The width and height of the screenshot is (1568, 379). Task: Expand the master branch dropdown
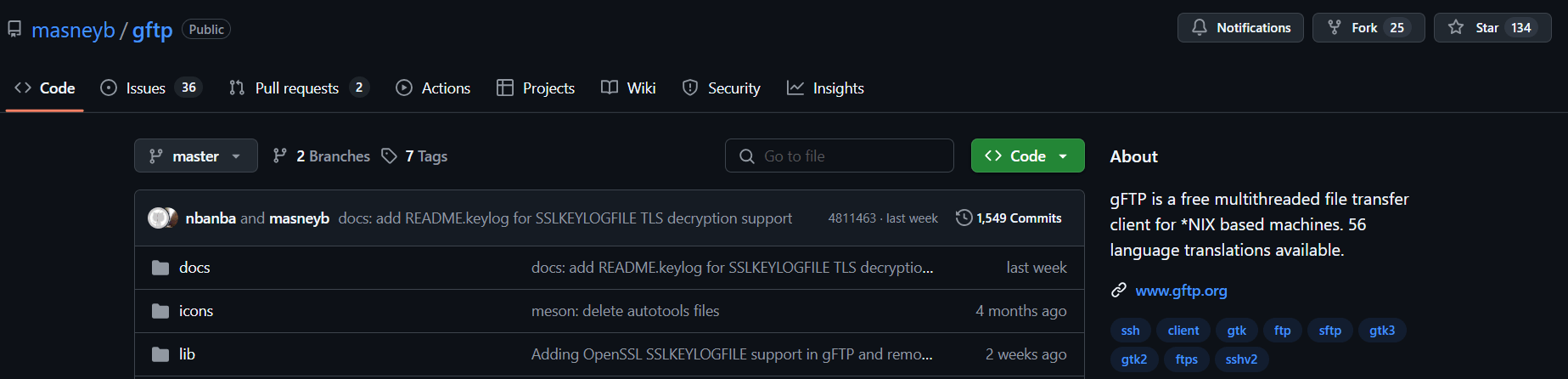click(x=196, y=156)
